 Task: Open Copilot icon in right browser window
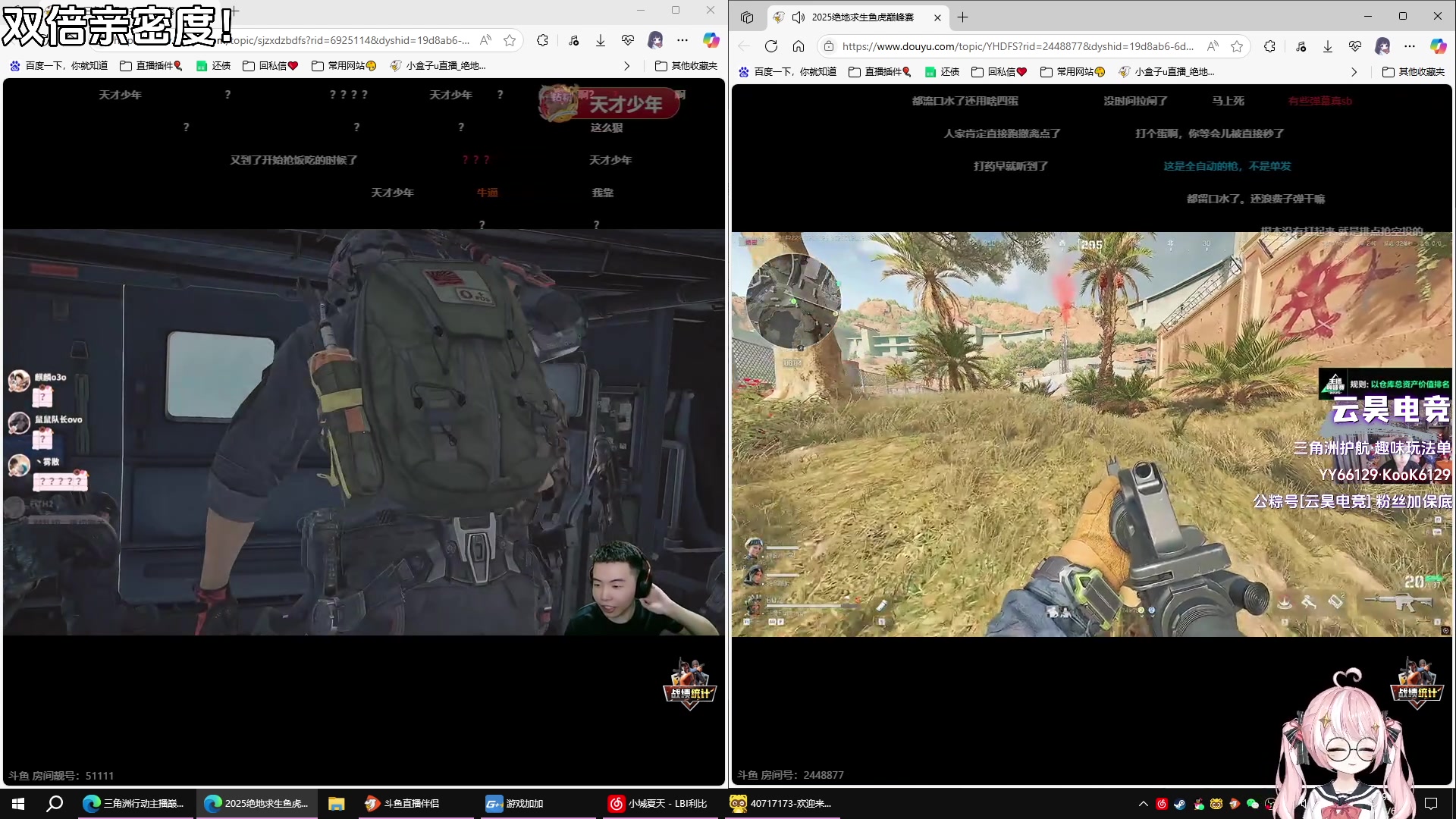[1438, 46]
